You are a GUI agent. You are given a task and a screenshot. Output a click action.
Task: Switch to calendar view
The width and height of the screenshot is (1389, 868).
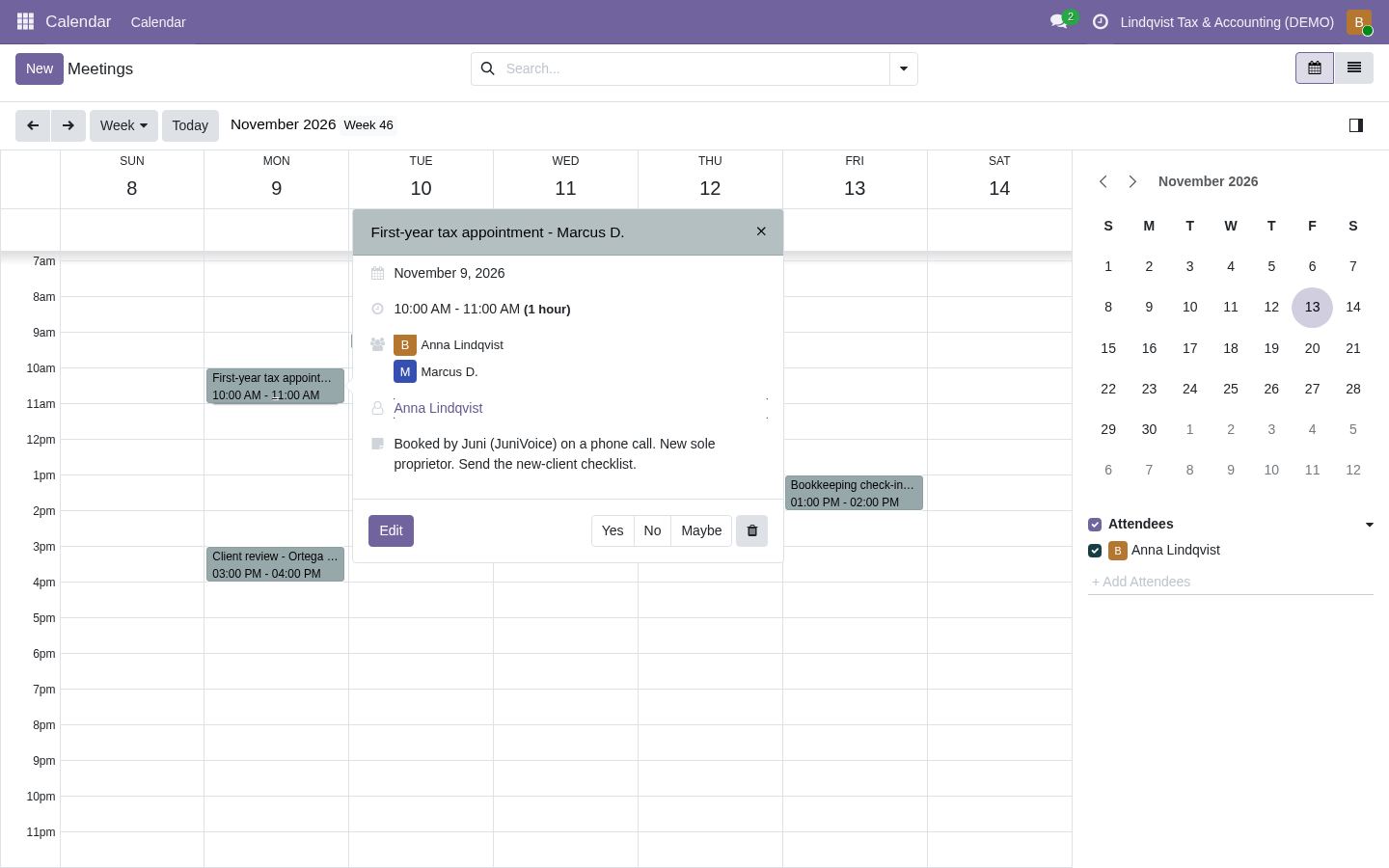(1314, 68)
